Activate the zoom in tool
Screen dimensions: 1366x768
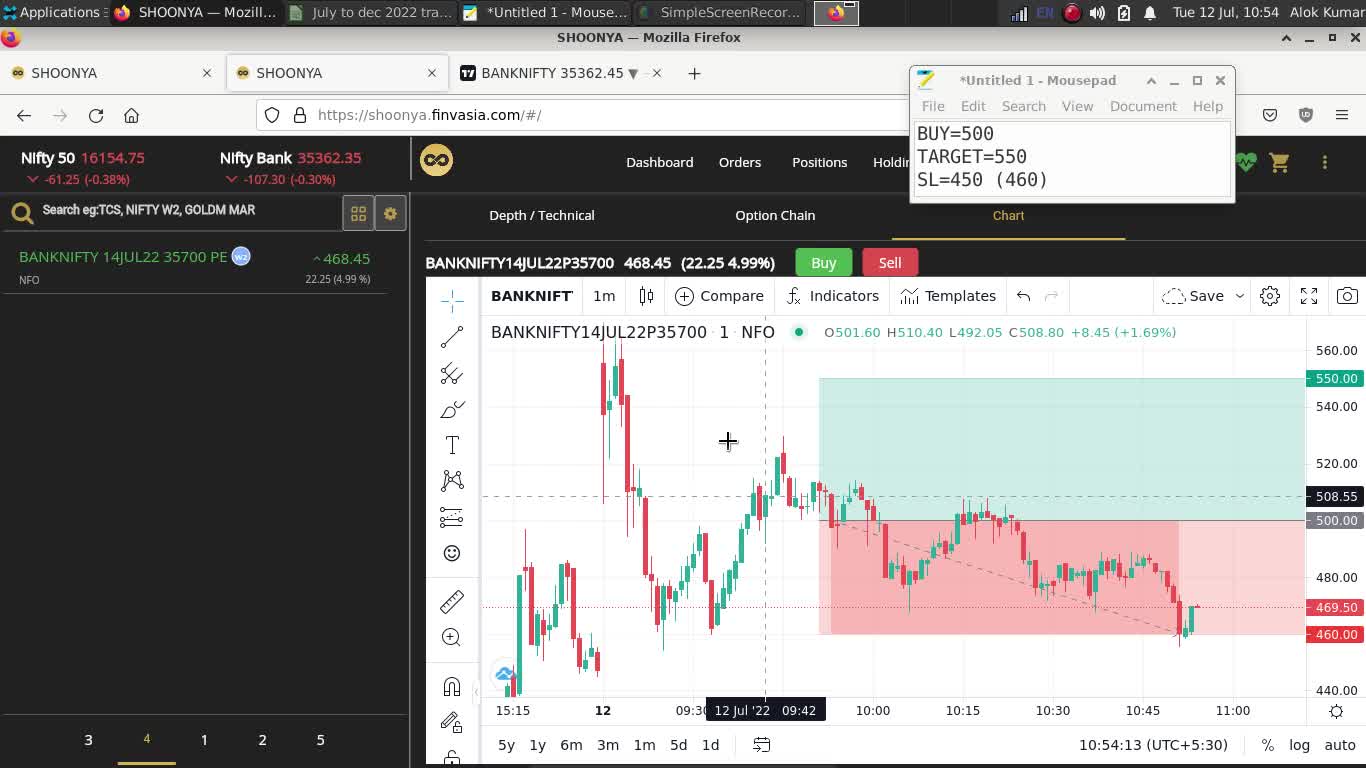(x=452, y=637)
